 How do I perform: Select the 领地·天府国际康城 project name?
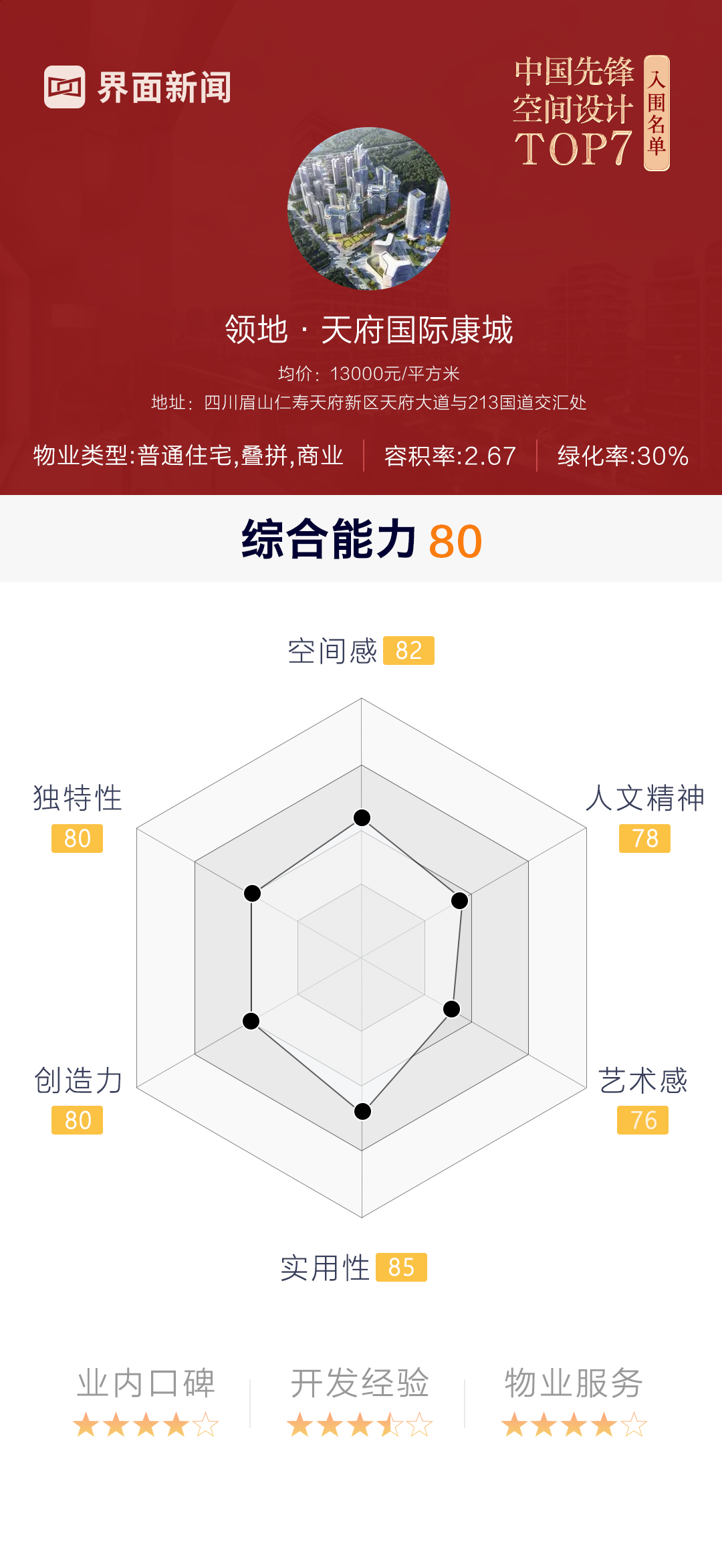[x=368, y=330]
